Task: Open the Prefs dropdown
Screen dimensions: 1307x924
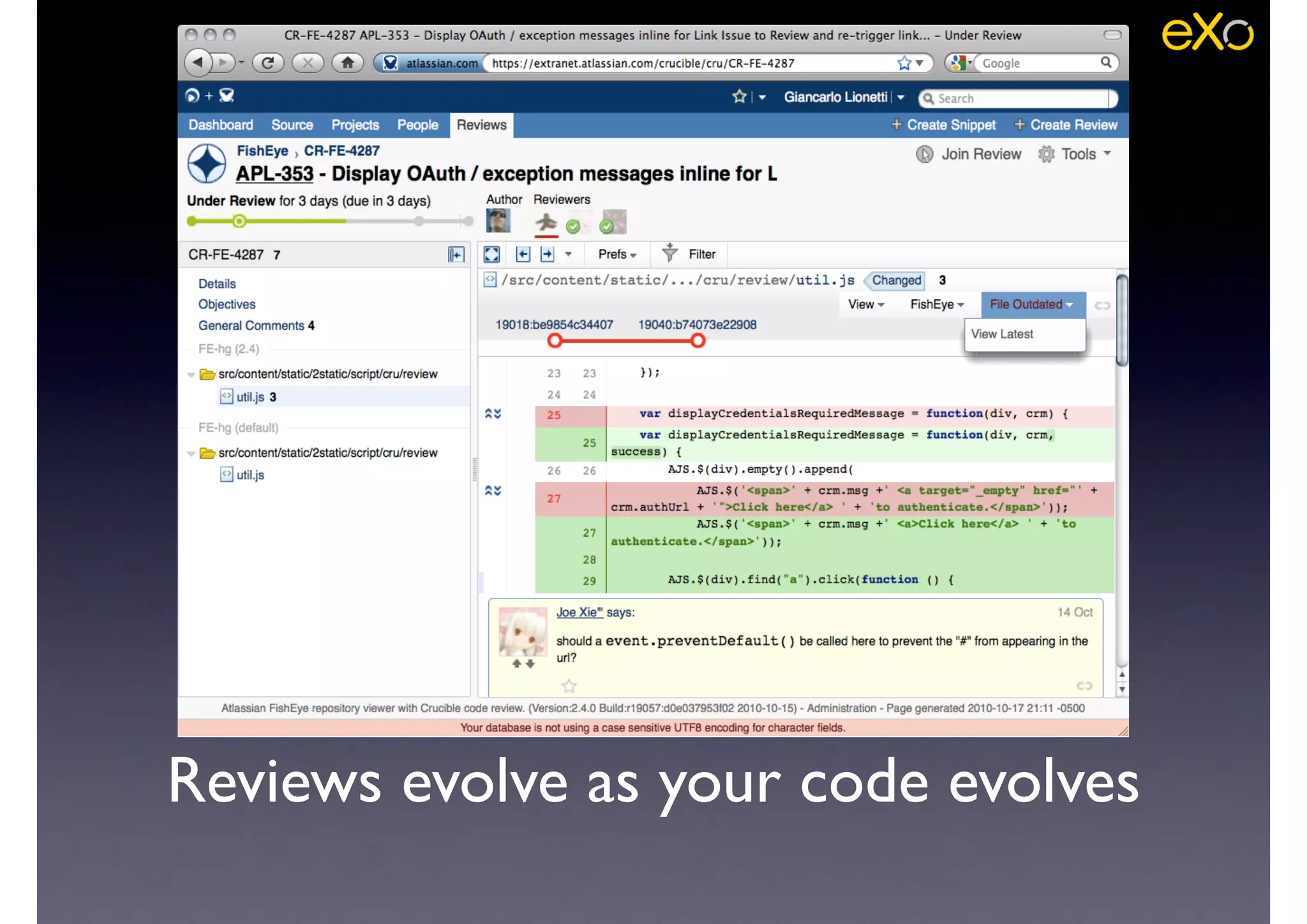Action: pos(617,254)
